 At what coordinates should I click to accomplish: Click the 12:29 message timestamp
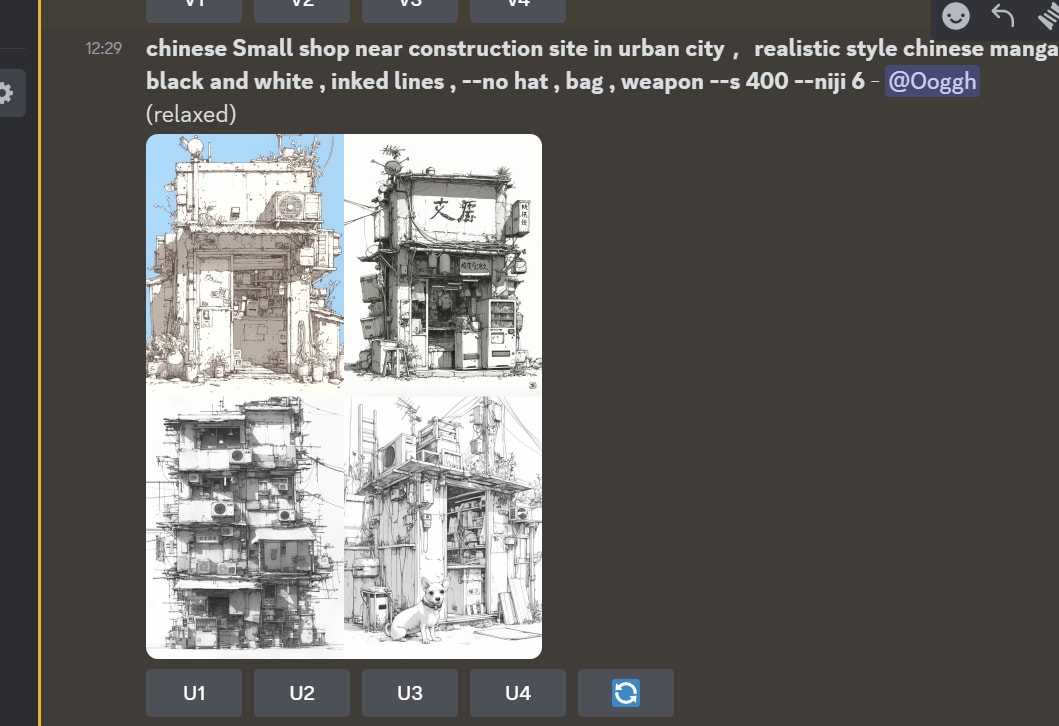click(103, 49)
